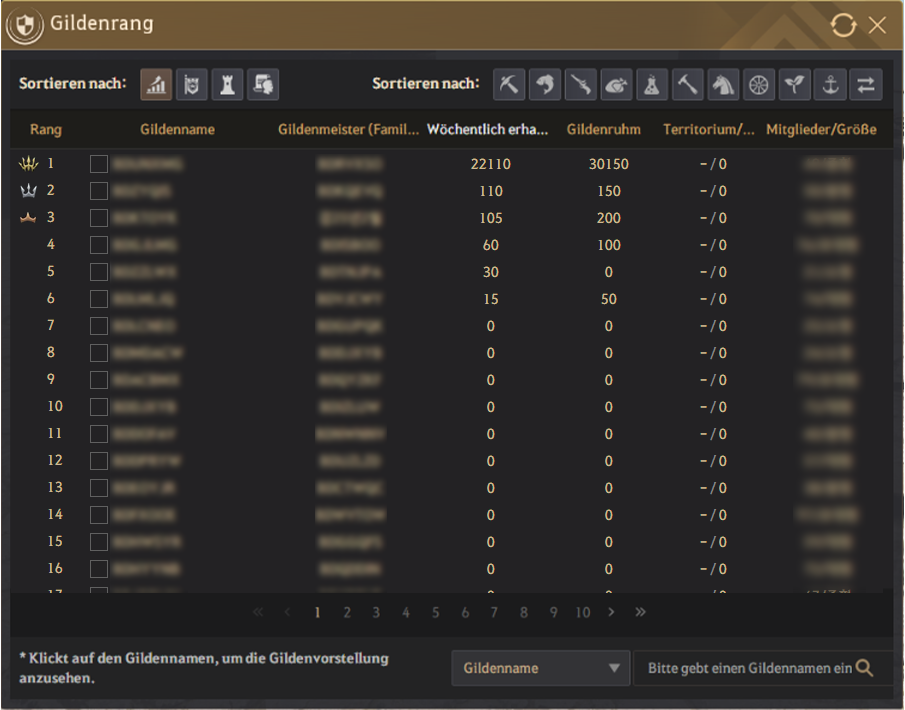The image size is (905, 710).
Task: Click current page number 1
Action: click(317, 612)
